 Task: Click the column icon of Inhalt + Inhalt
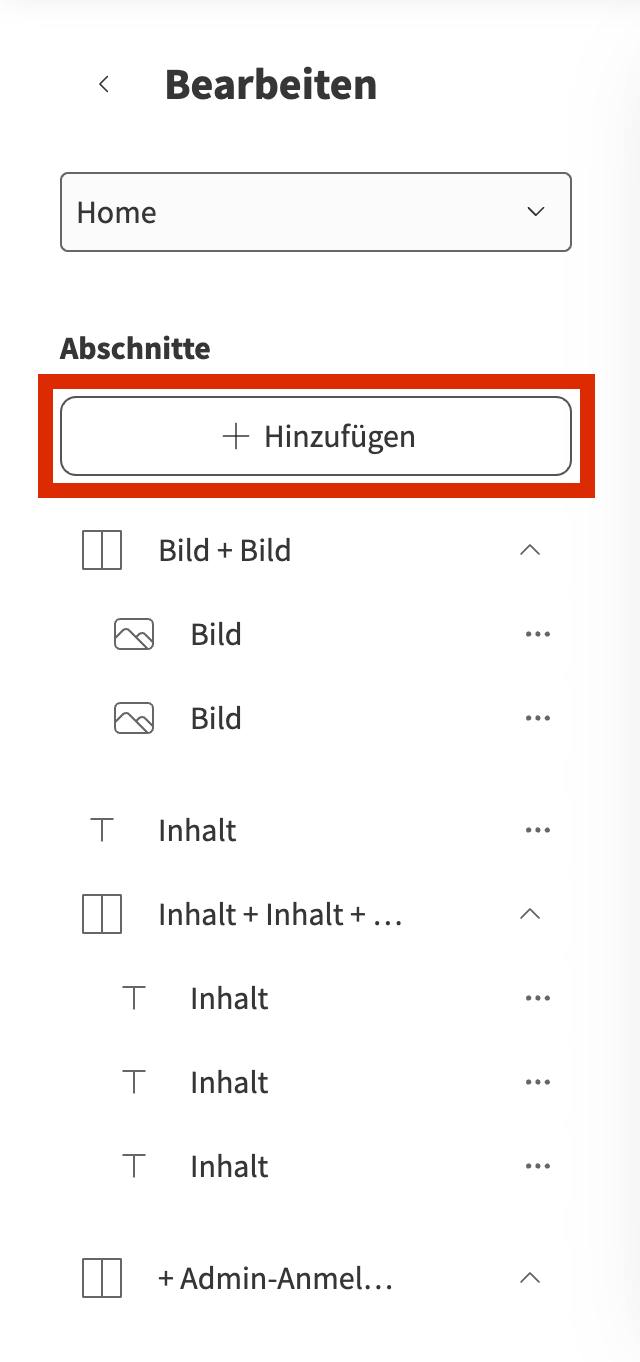click(101, 914)
